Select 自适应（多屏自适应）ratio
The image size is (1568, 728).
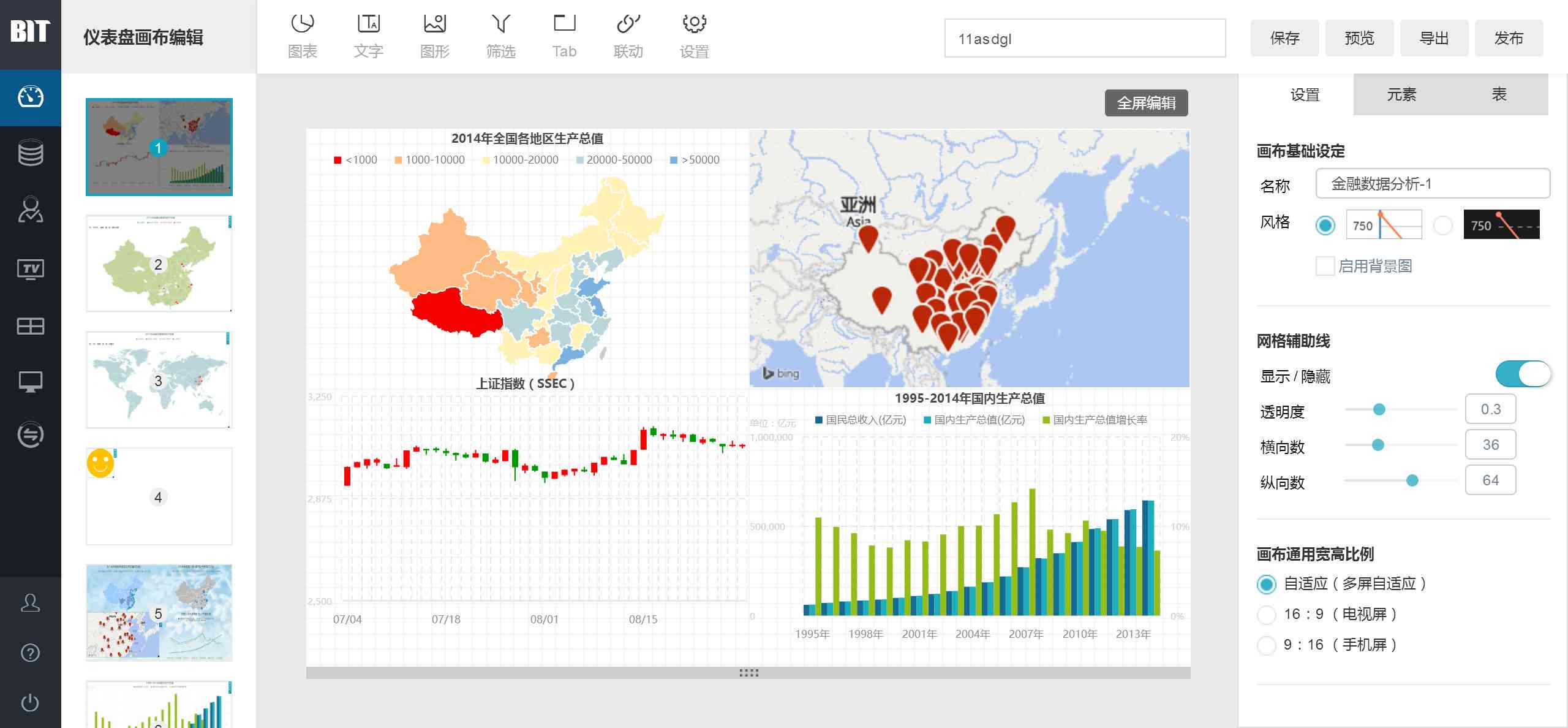point(1267,584)
